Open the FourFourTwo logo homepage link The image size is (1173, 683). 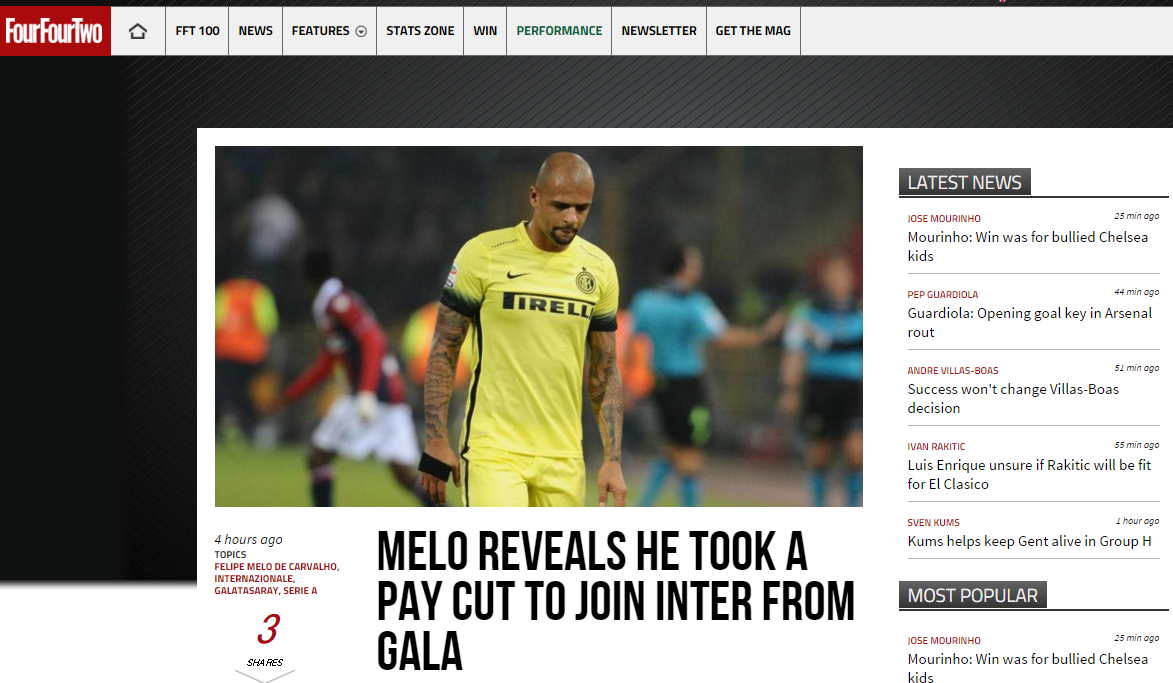55,31
